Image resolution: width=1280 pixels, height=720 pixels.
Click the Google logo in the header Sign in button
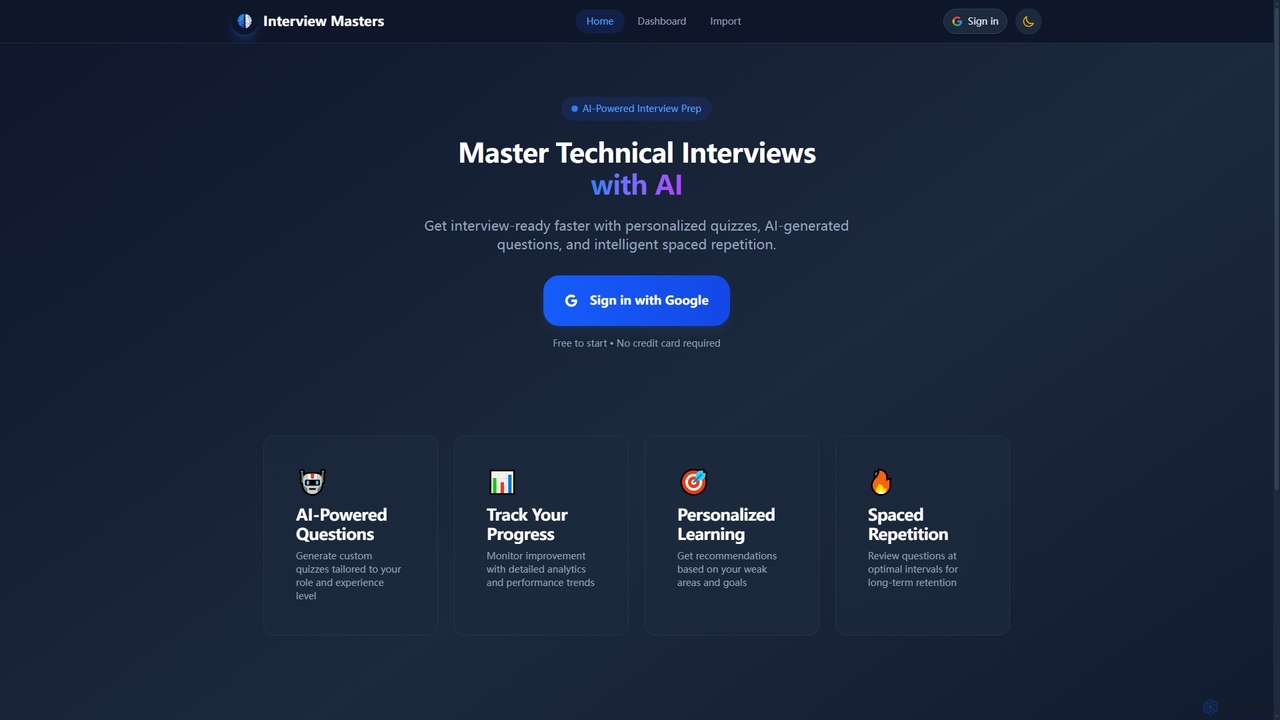pos(957,21)
